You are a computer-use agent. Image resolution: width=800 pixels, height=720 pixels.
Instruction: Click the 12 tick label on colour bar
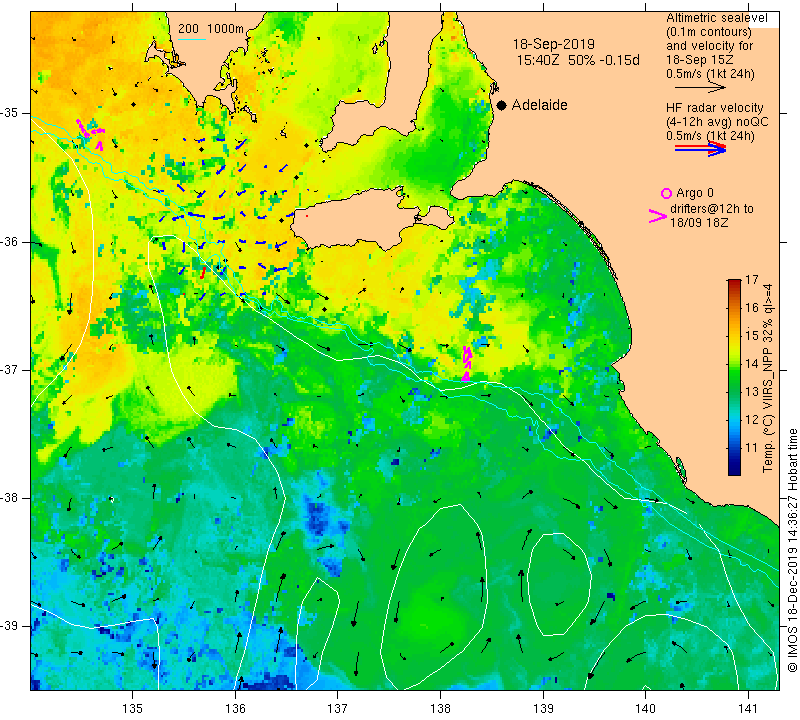752,420
